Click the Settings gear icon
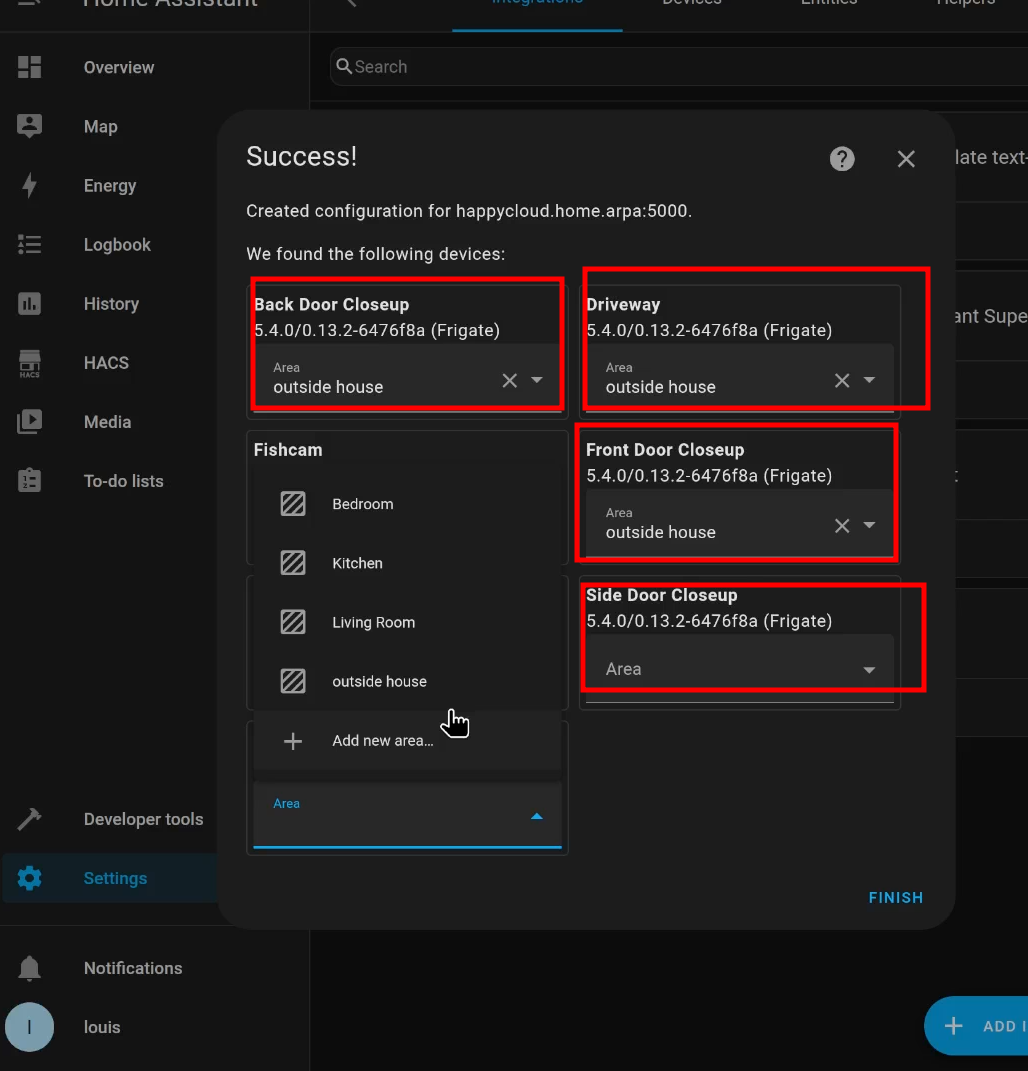Image resolution: width=1028 pixels, height=1071 pixels. point(29,878)
